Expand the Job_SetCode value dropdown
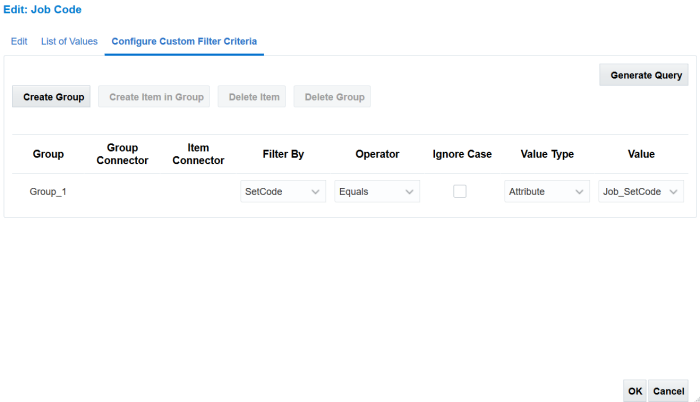The height and width of the screenshot is (402, 700). [641, 191]
